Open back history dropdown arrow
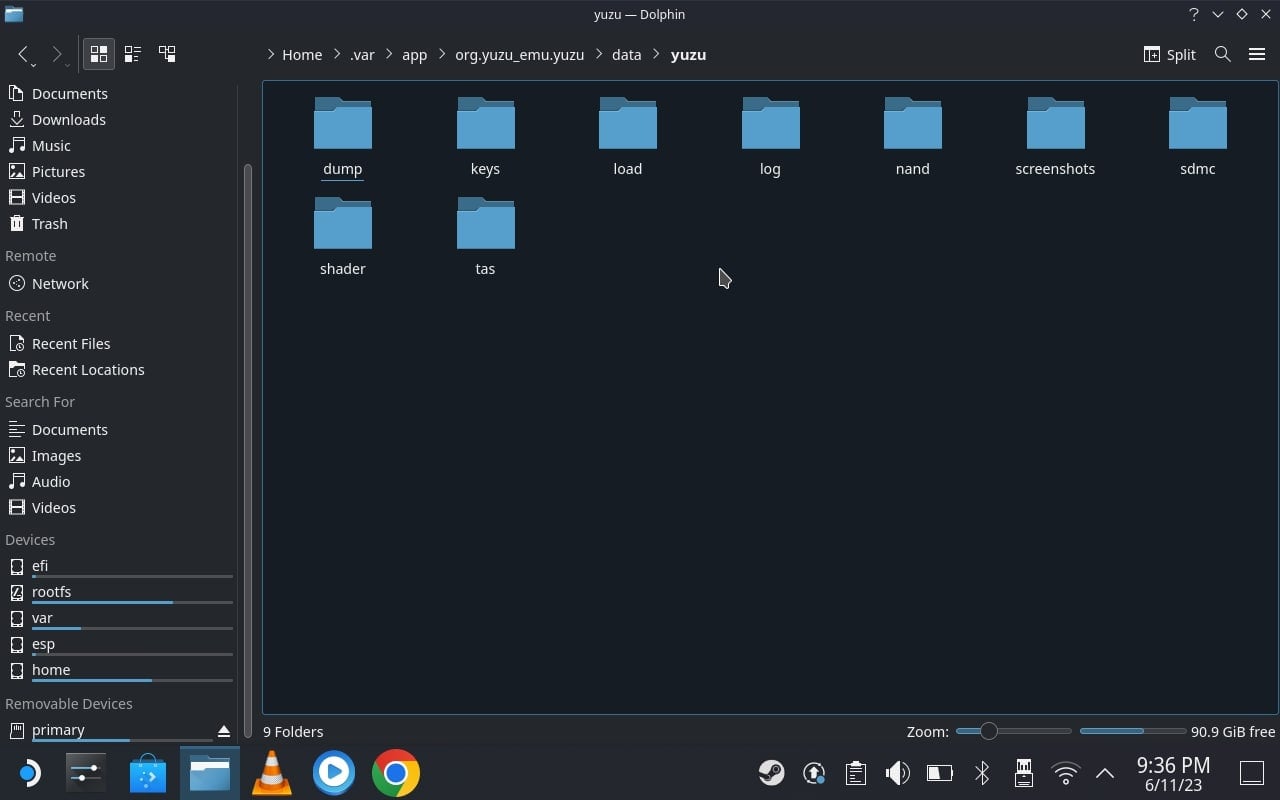This screenshot has height=800, width=1280. [33, 65]
